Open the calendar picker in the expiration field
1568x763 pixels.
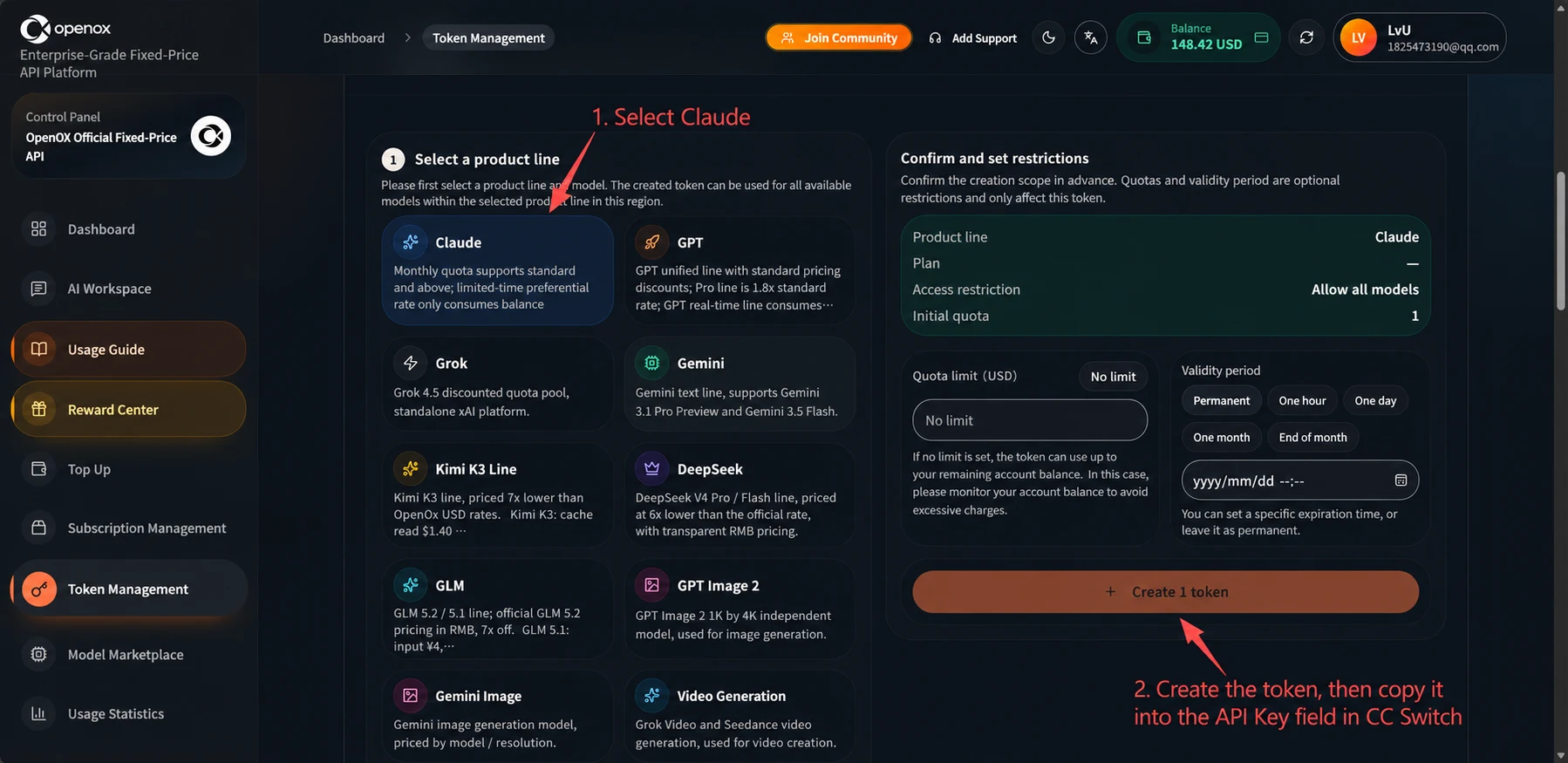pyautogui.click(x=1401, y=480)
